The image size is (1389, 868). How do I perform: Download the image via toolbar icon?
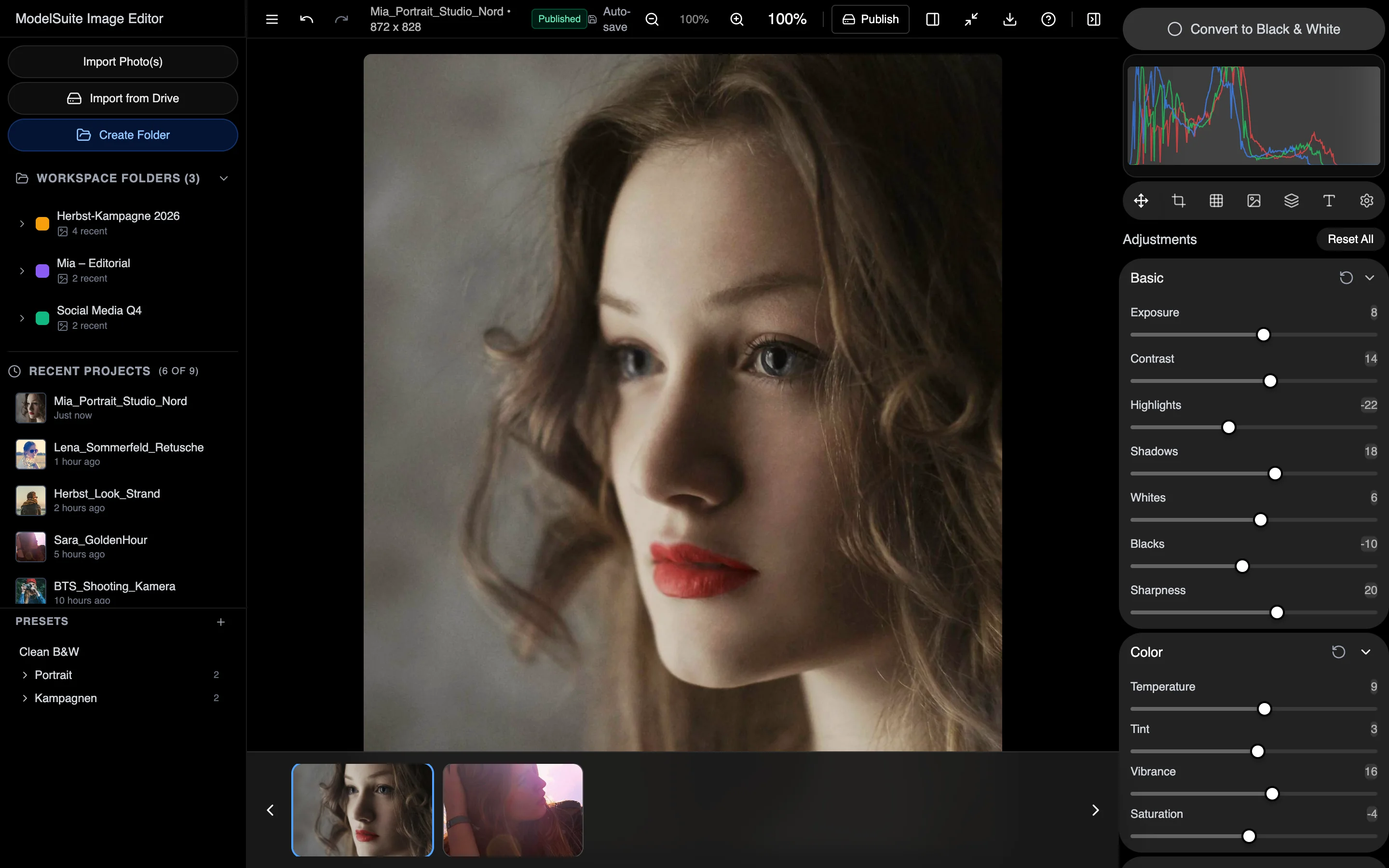1009,19
